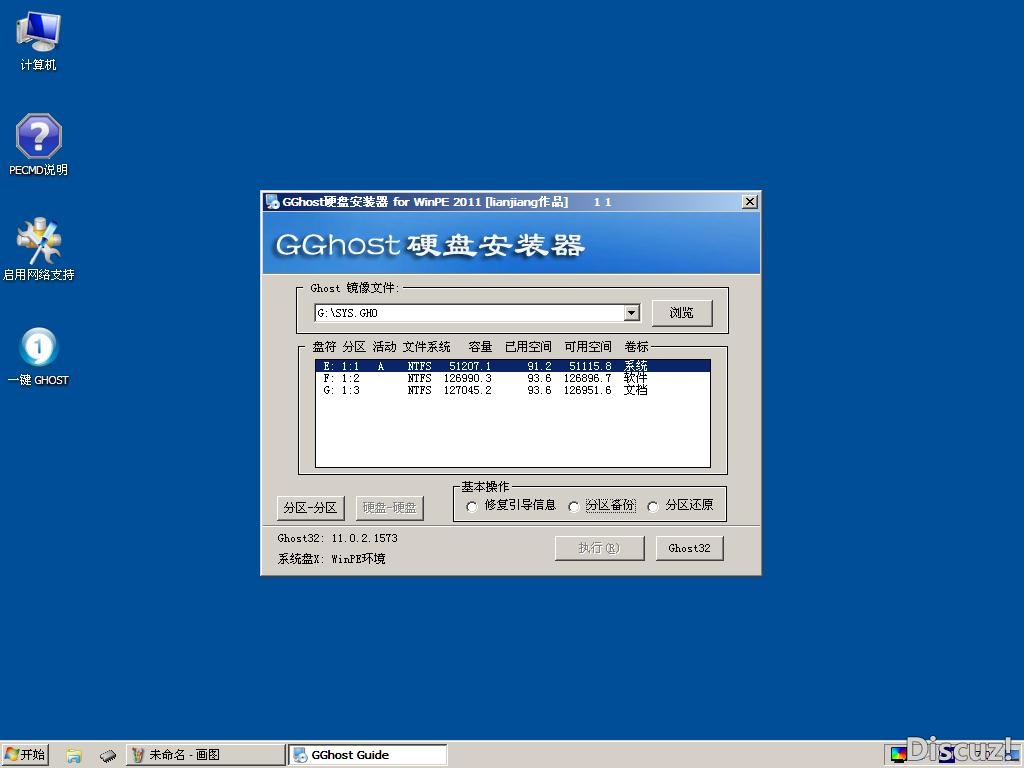Switch to 未命名 - 画图 taskbar window
The width and height of the screenshot is (1024, 768).
tap(205, 755)
